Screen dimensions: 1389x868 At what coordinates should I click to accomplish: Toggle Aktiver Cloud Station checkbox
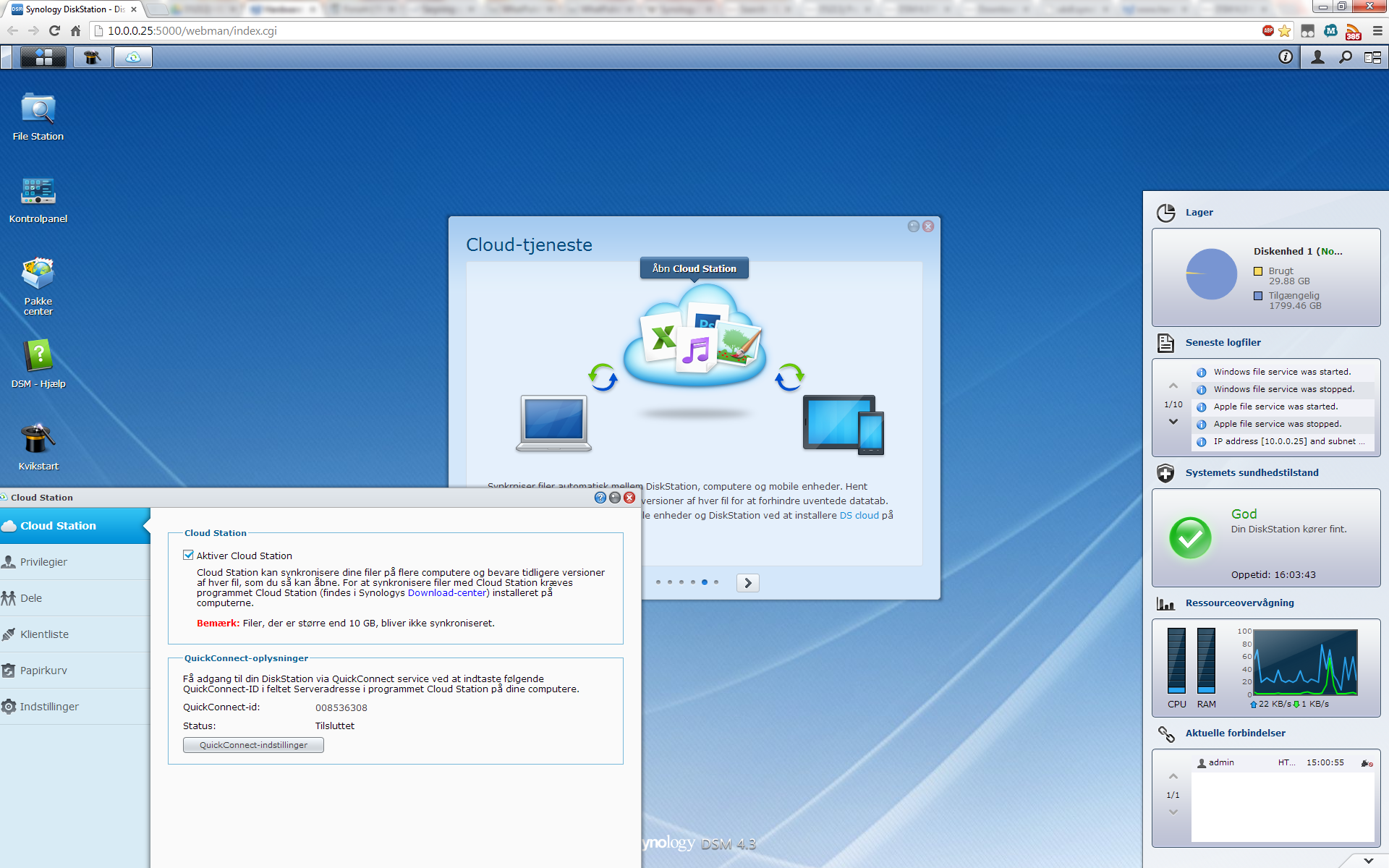point(189,556)
